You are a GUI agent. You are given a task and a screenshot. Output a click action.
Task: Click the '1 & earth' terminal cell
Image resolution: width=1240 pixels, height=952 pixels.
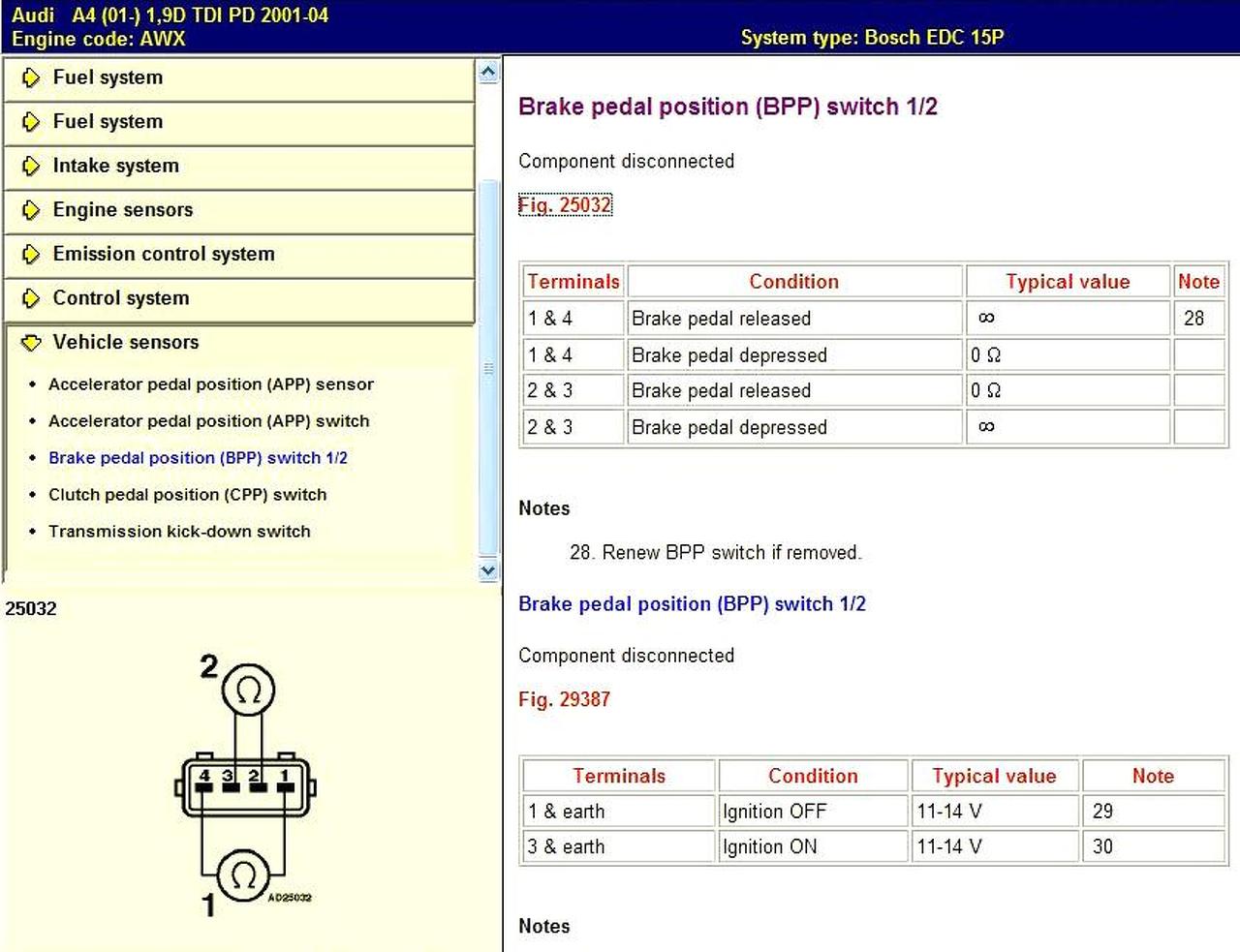click(x=618, y=812)
